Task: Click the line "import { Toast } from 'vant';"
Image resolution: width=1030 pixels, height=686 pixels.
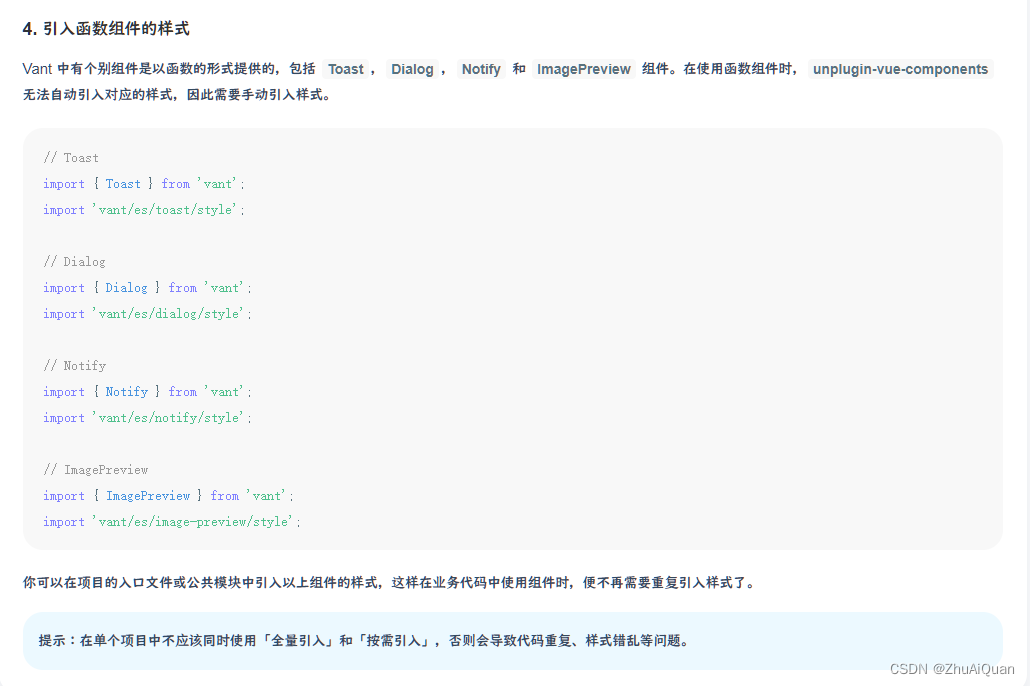Action: point(143,184)
